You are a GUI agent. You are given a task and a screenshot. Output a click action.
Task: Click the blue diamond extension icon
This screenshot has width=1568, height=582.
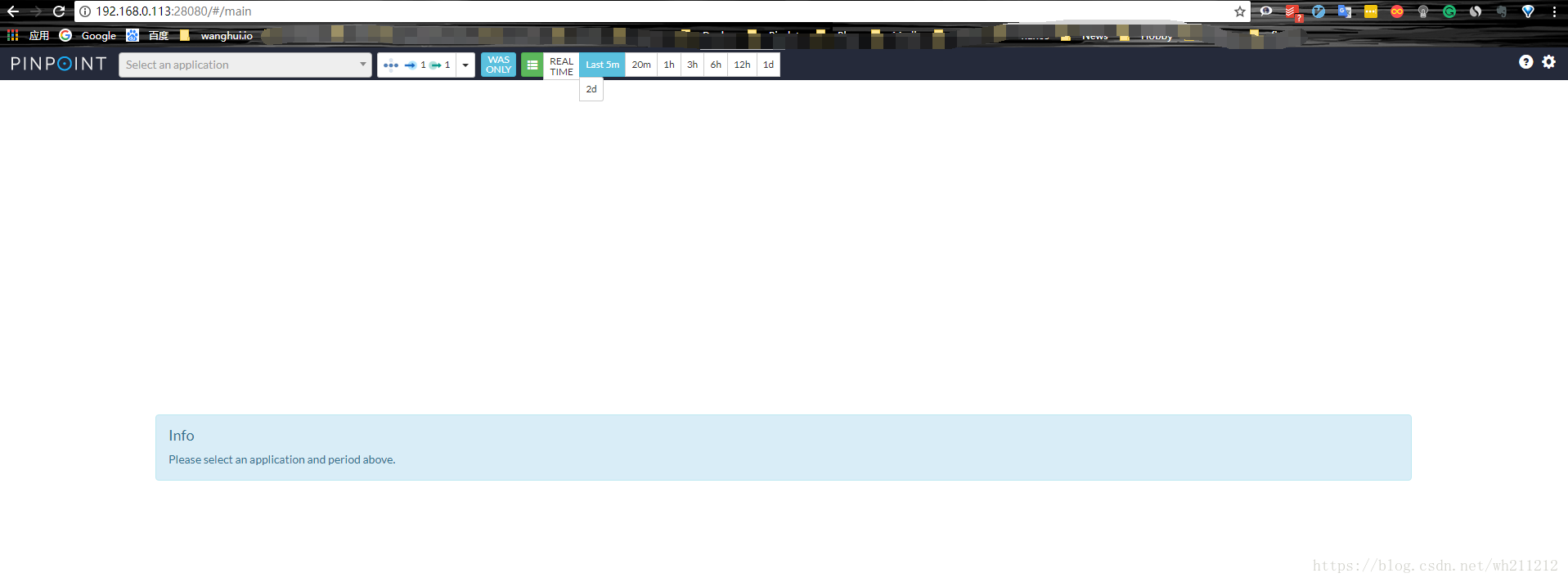1528,11
